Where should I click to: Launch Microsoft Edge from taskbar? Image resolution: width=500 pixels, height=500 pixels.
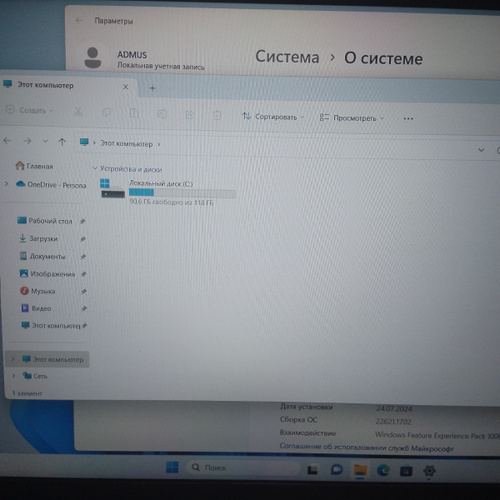pyautogui.click(x=383, y=470)
